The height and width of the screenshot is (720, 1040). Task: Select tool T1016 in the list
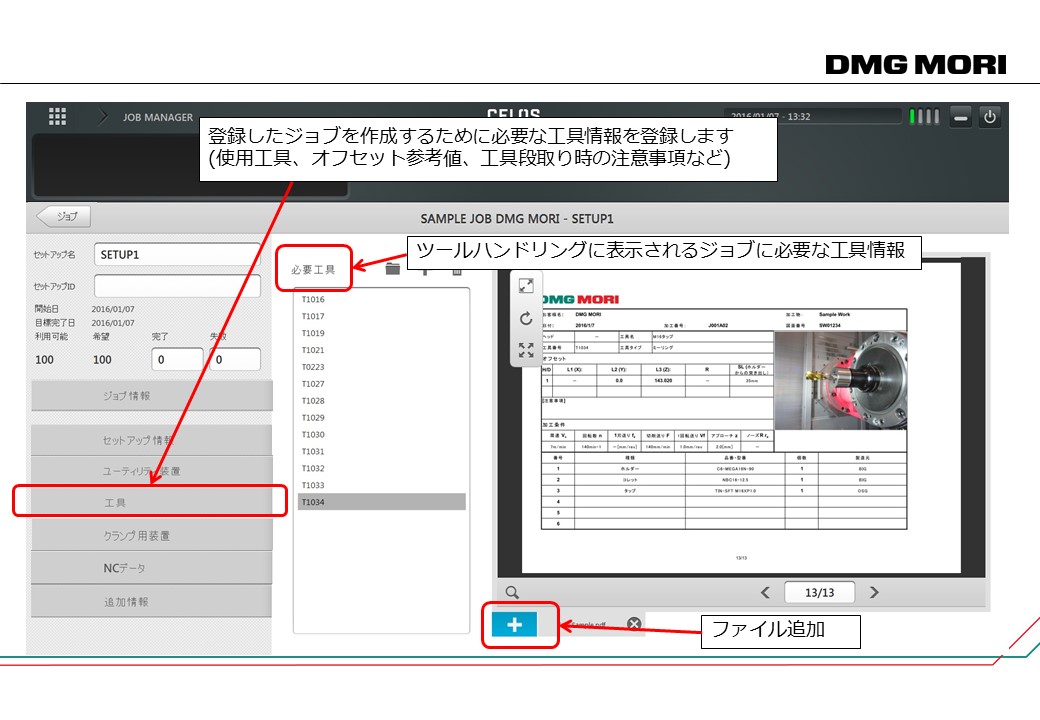click(381, 300)
